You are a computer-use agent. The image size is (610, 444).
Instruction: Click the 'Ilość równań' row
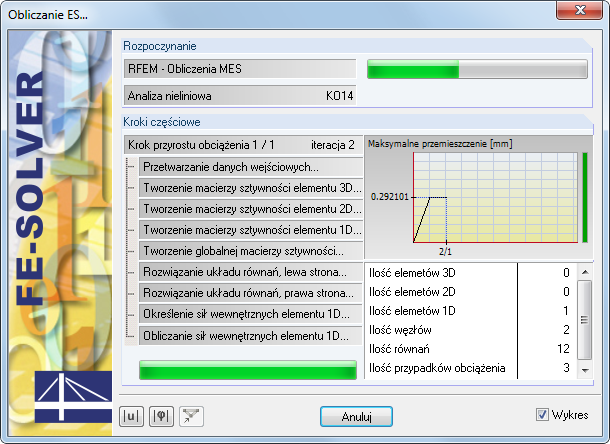coord(470,349)
